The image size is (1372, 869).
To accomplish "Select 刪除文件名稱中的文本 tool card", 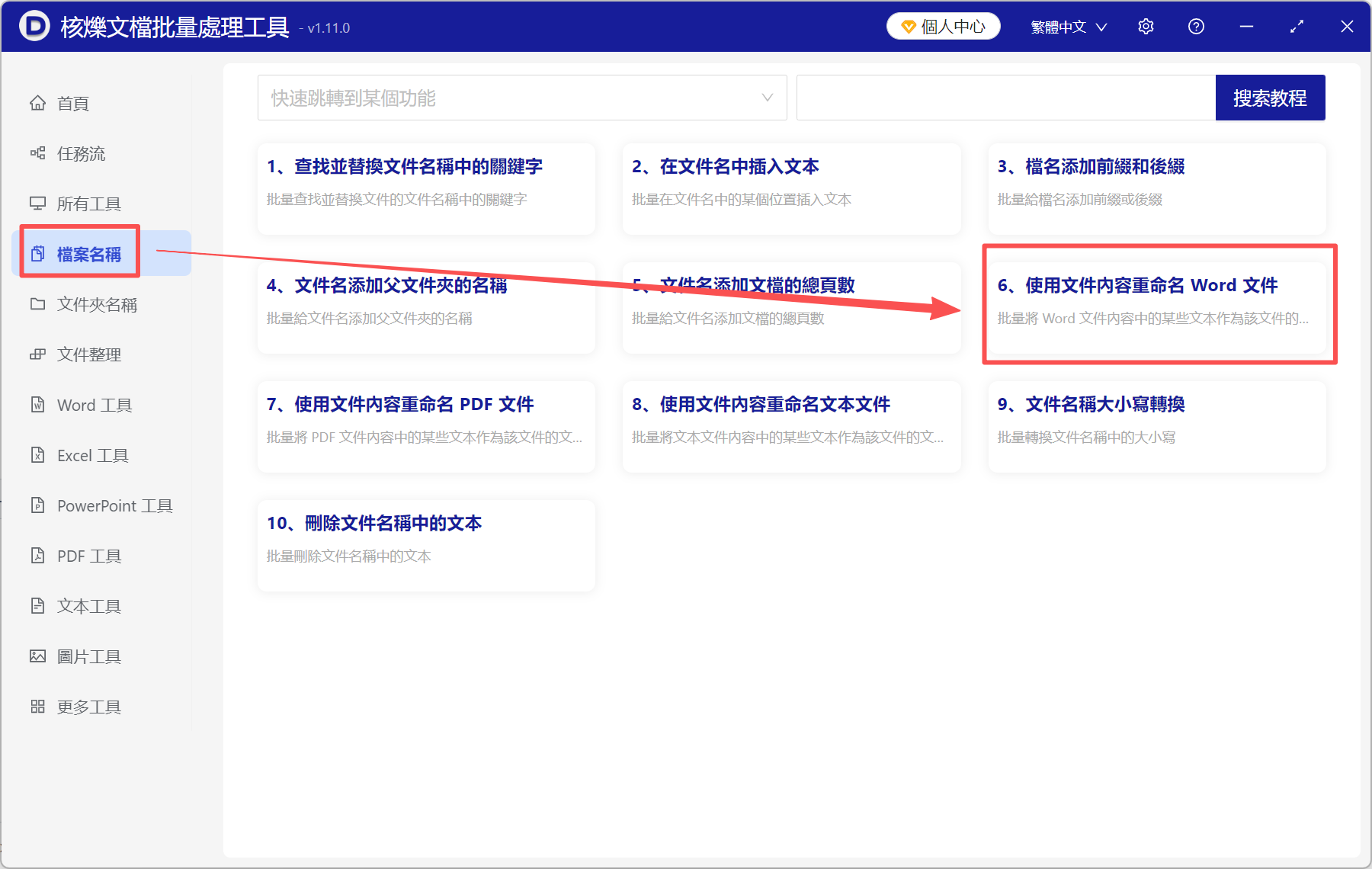I will [x=425, y=544].
